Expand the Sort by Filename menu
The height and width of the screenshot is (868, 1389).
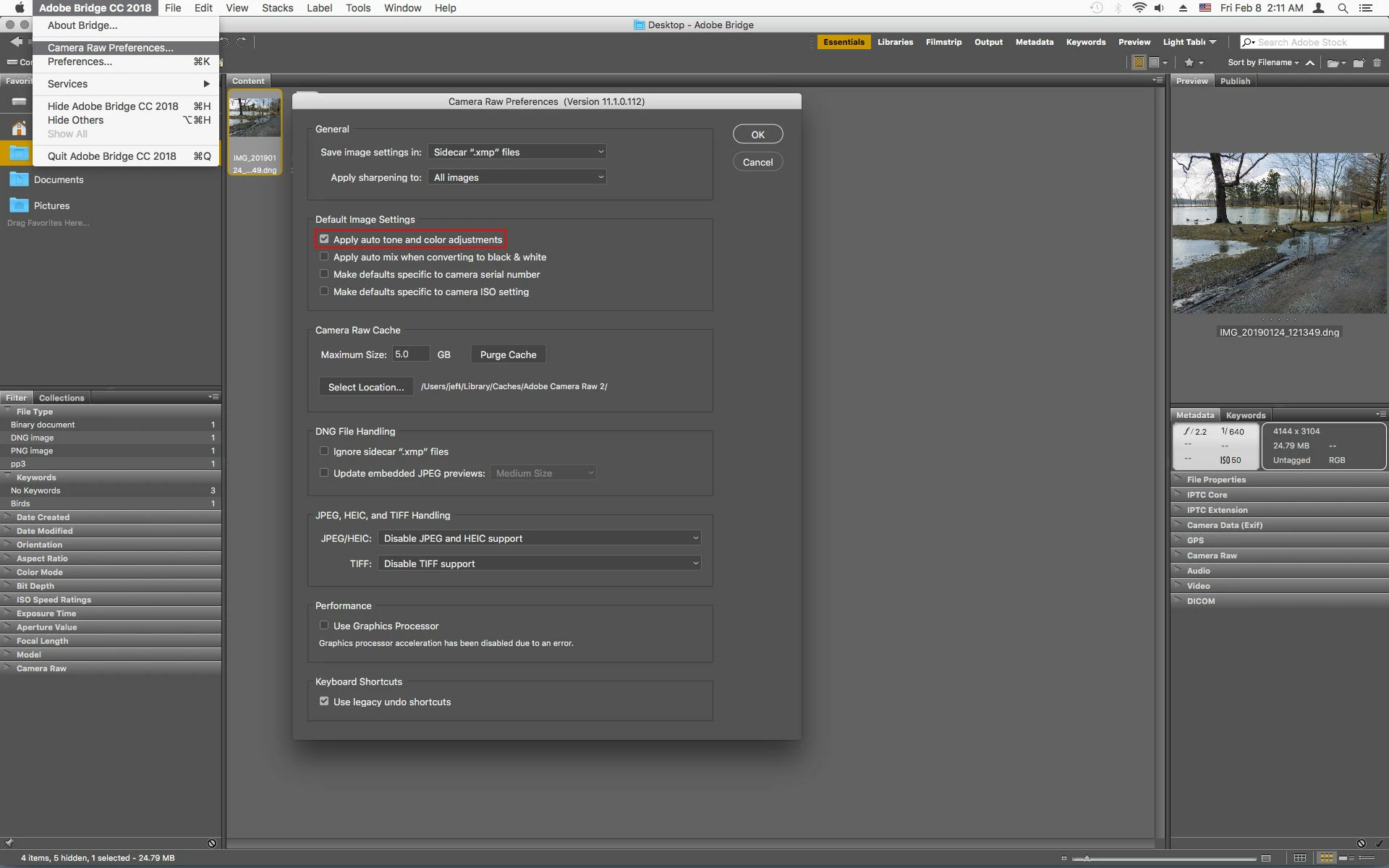pos(1262,63)
